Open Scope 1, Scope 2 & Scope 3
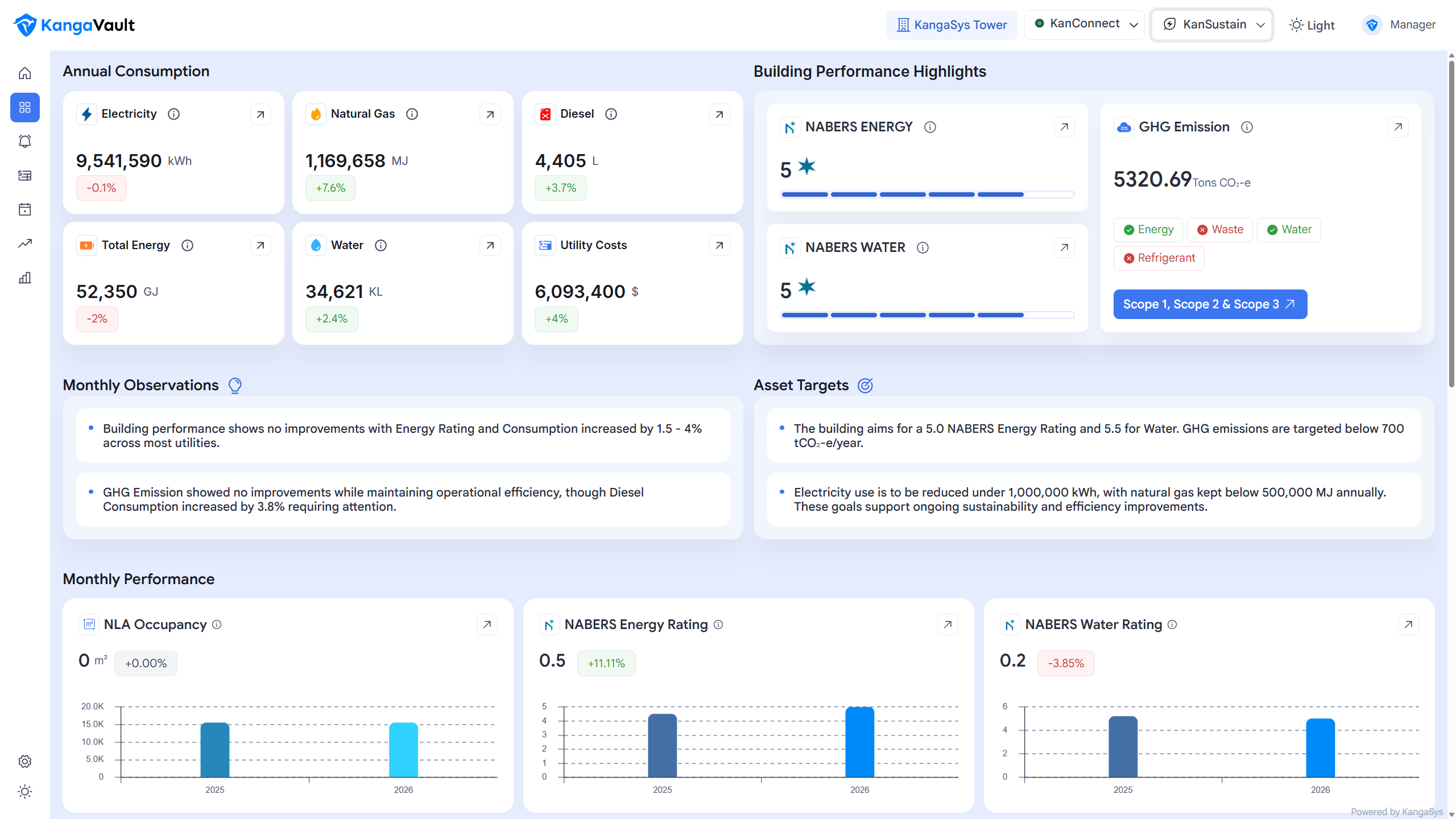Screen dimensions: 1456x819 point(1210,304)
